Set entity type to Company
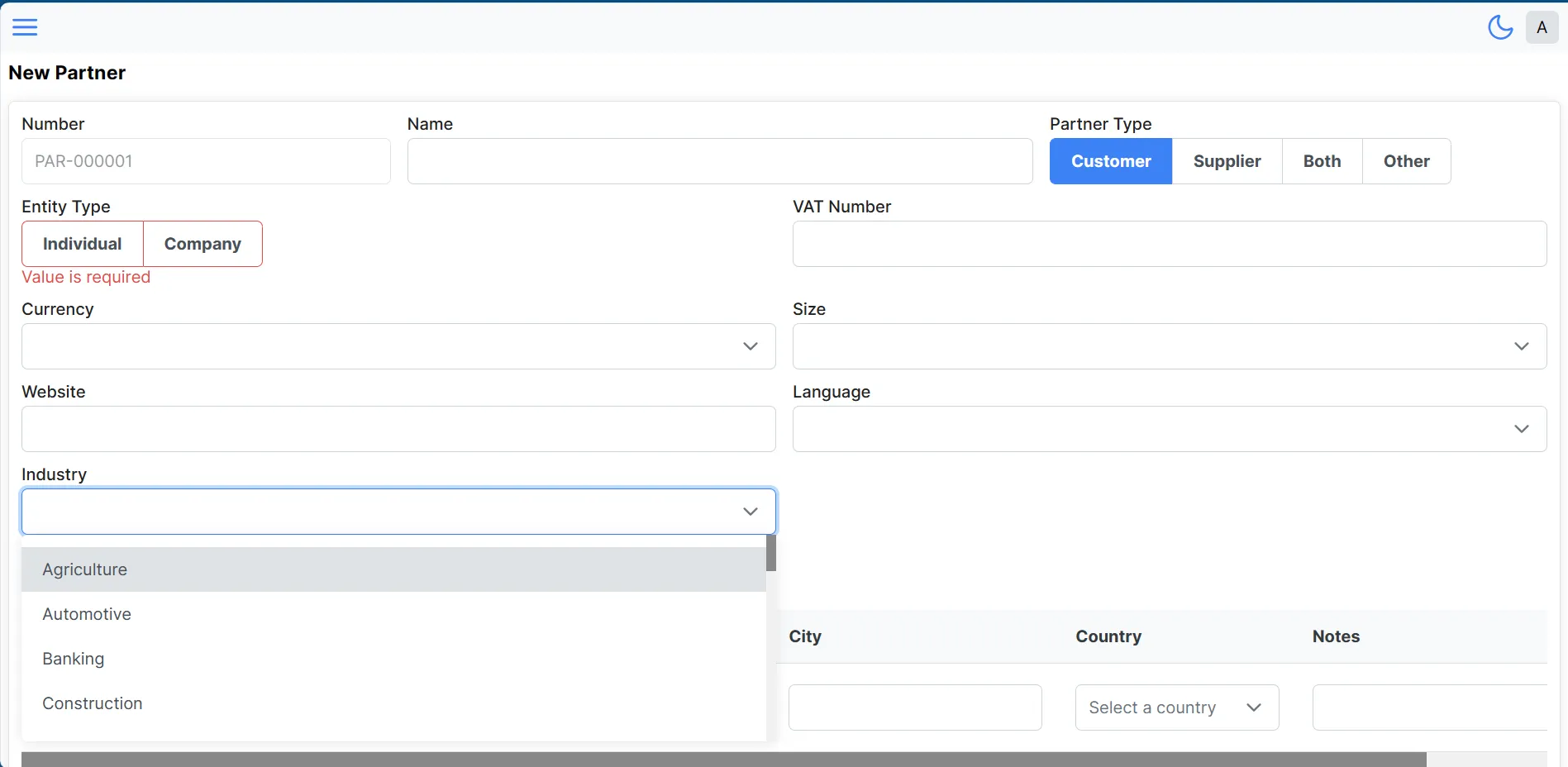 click(203, 244)
